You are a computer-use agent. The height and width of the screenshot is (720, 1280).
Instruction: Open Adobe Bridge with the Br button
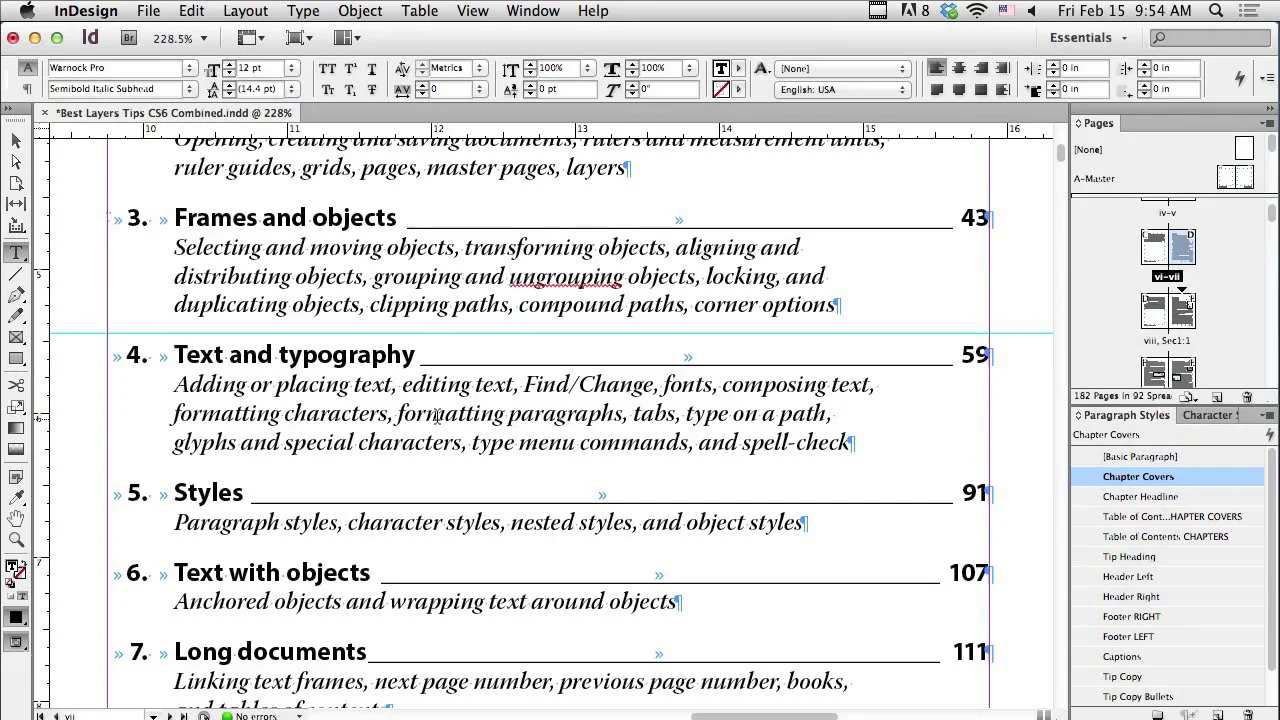[x=128, y=38]
